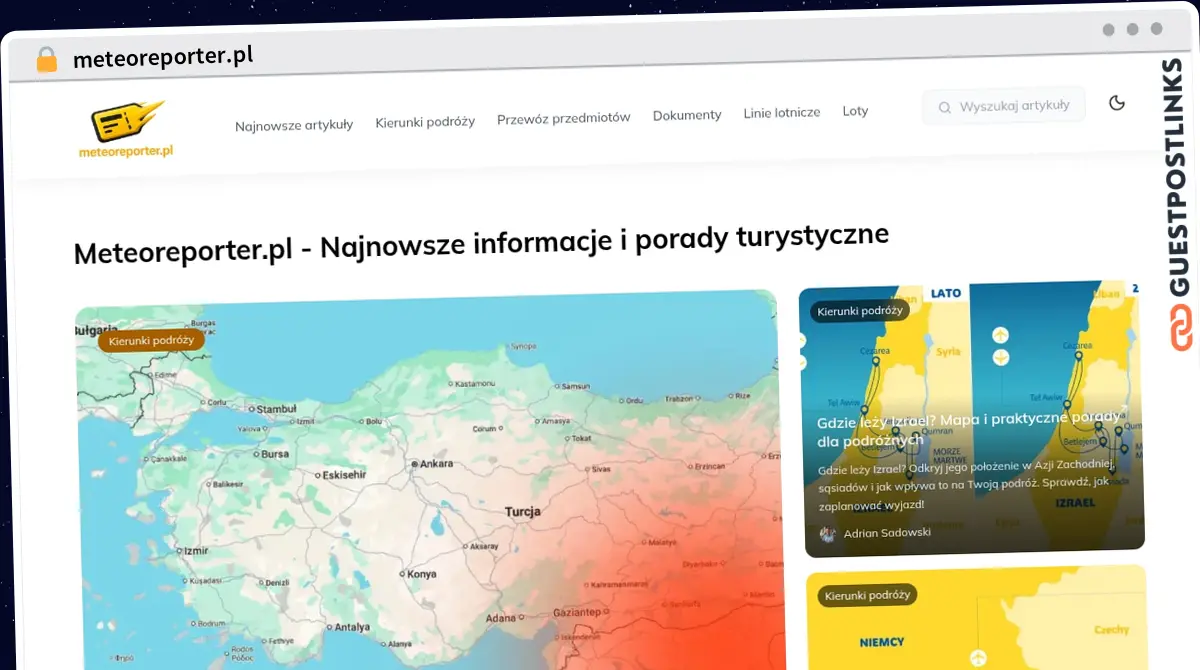Viewport: 1200px width, 670px height.
Task: Click Kierunki podróży tag on Turkey map
Action: [x=151, y=340]
